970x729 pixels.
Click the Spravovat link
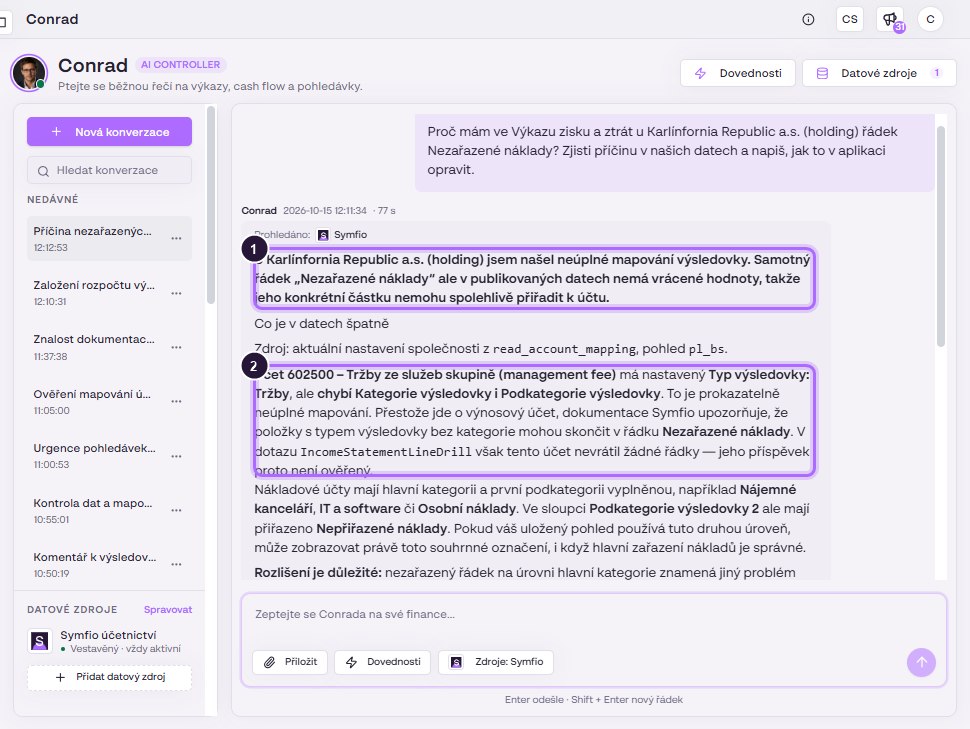click(168, 610)
